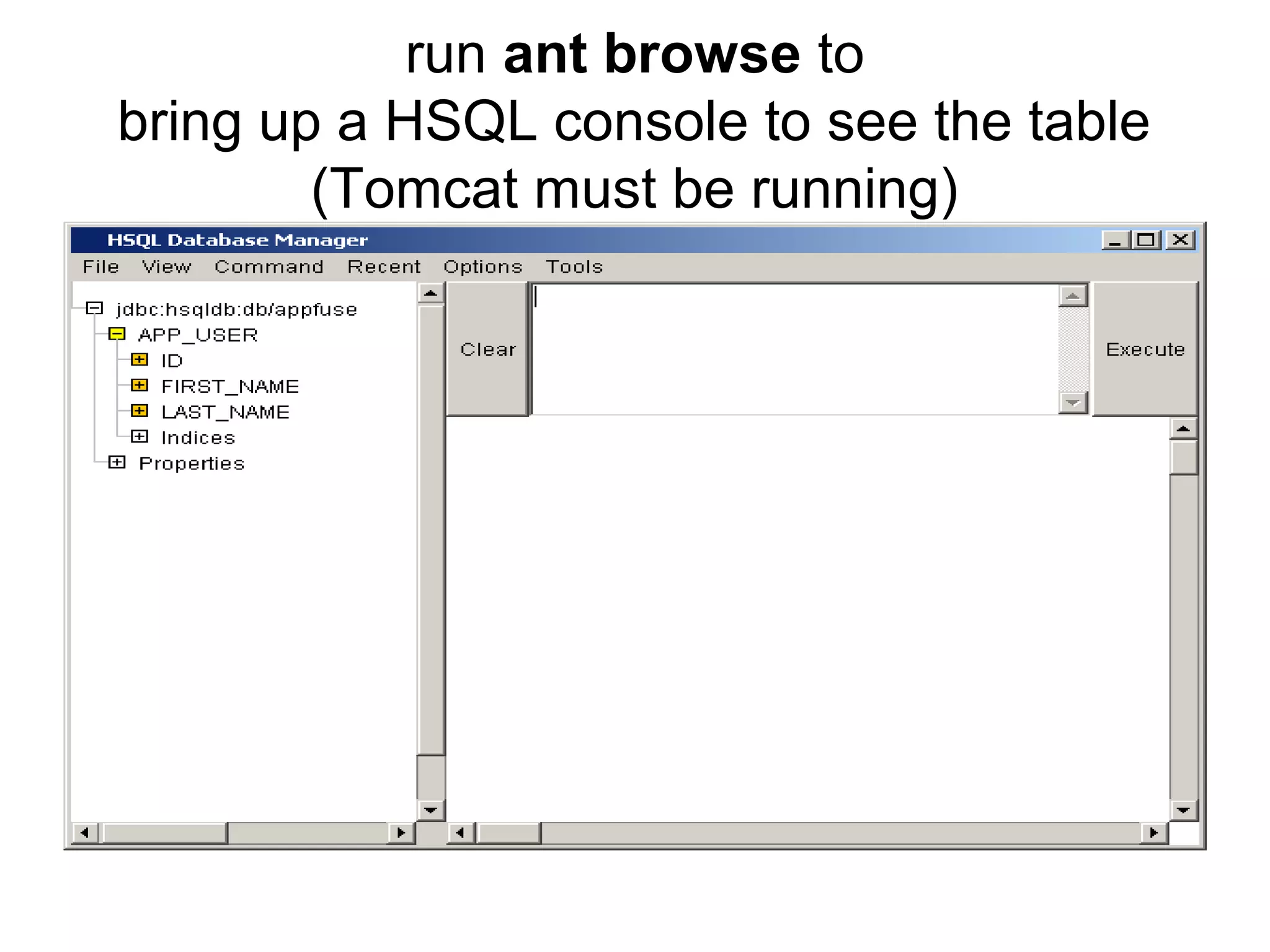Click inside the SQL command text area
This screenshot has width=1270, height=952.
794,349
